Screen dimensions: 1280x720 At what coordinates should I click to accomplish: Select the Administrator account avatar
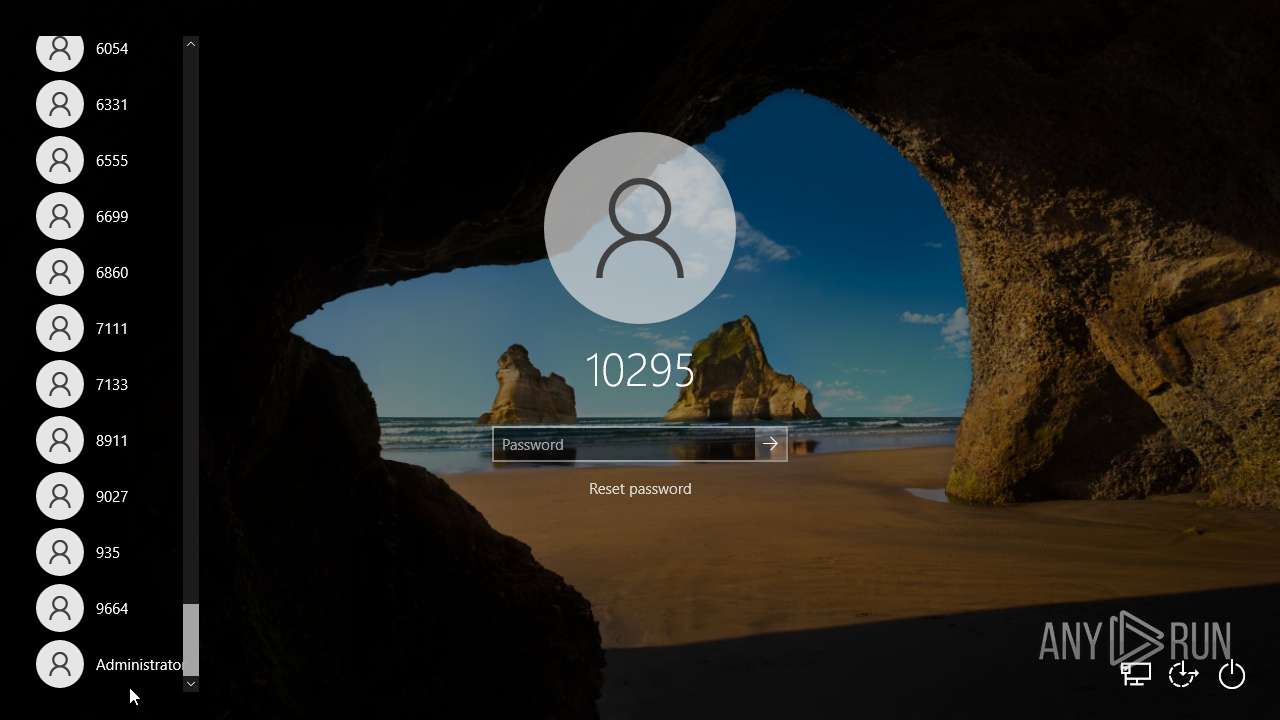click(60, 664)
